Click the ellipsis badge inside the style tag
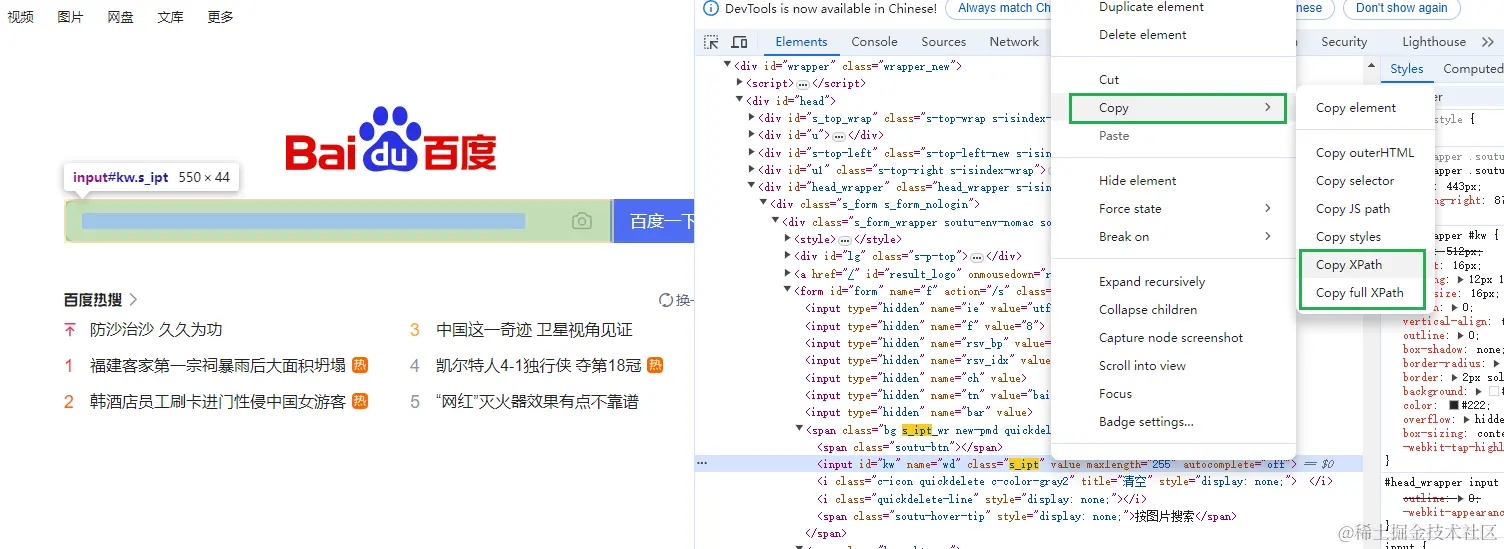Screen dimensions: 1504x549 (x=845, y=240)
